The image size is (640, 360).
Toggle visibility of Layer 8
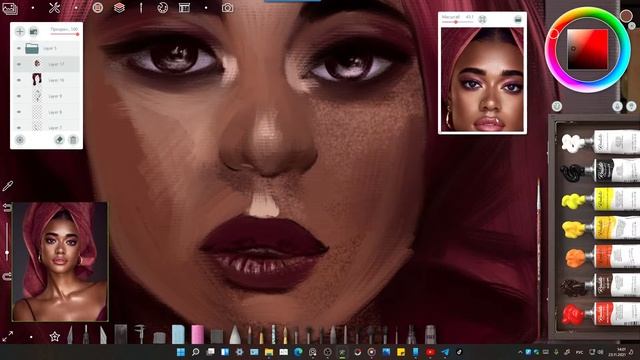click(x=19, y=111)
